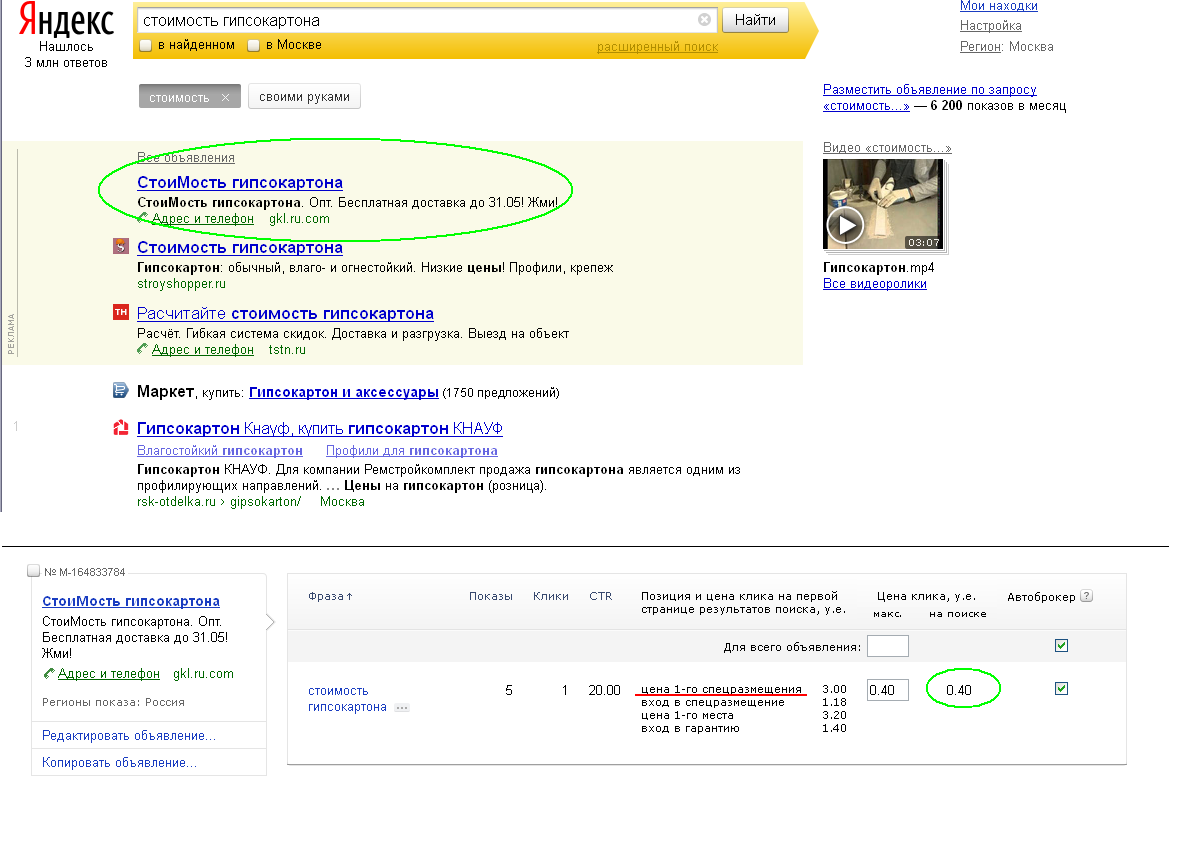This screenshot has height=863, width=1186.
Task: Click the Показы column header
Action: [x=491, y=596]
